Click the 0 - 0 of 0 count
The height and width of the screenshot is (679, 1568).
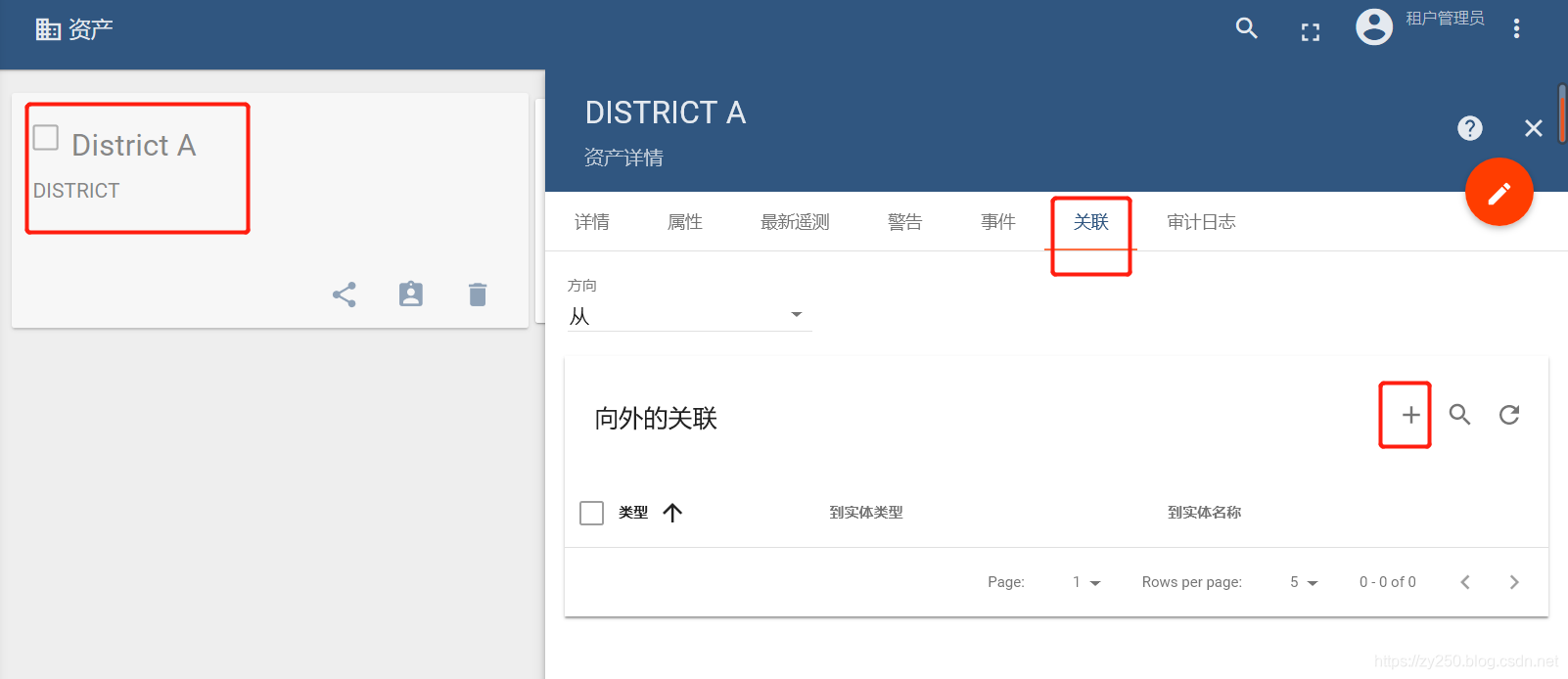pyautogui.click(x=1387, y=582)
